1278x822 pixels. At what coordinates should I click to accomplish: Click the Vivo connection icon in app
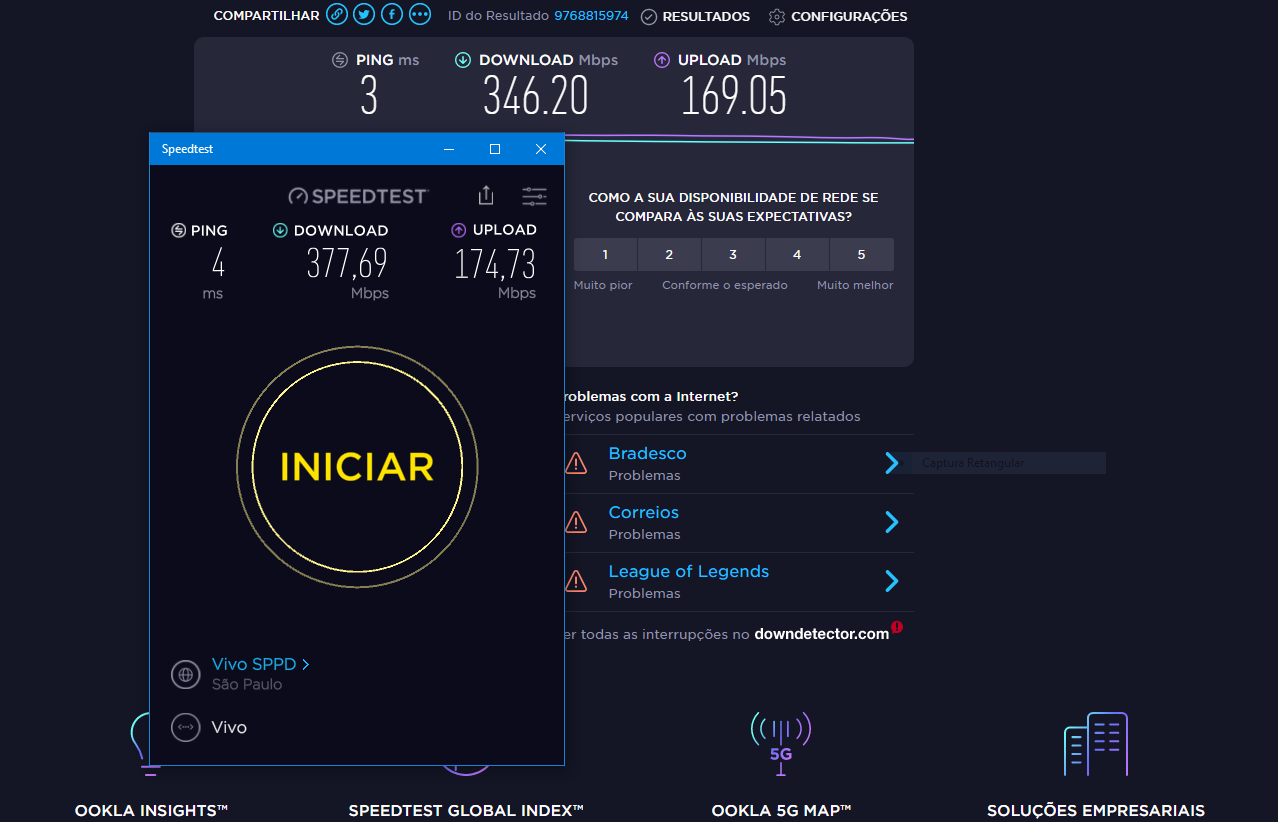[x=185, y=727]
